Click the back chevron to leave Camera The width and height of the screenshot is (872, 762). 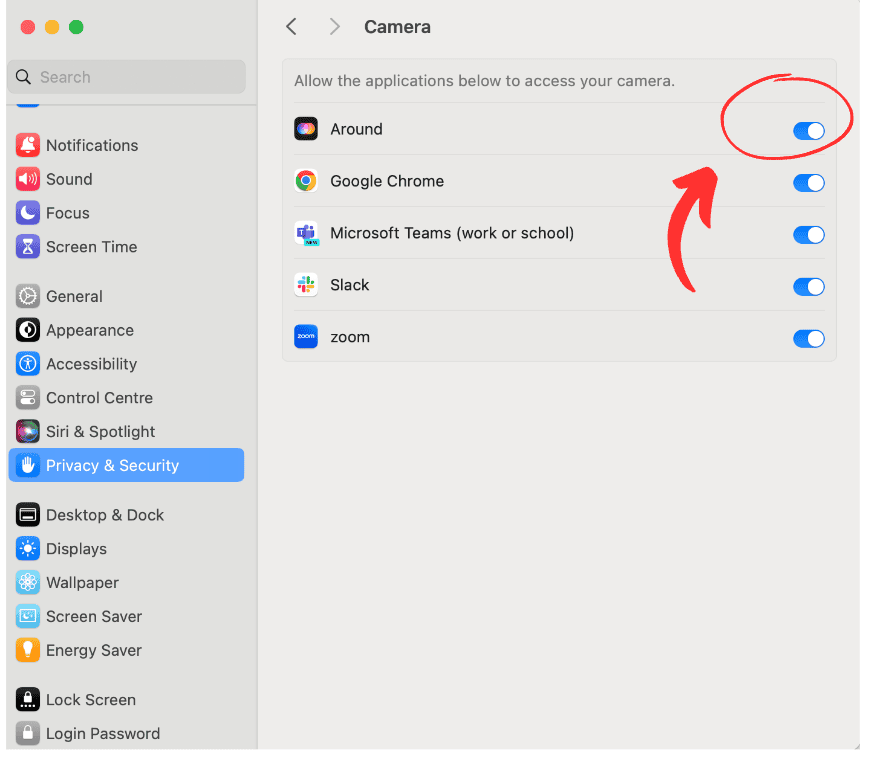[291, 27]
